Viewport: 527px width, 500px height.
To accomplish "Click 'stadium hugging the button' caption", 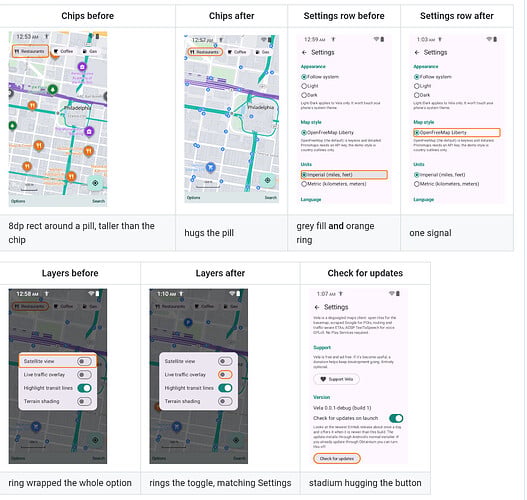I will pos(365,483).
